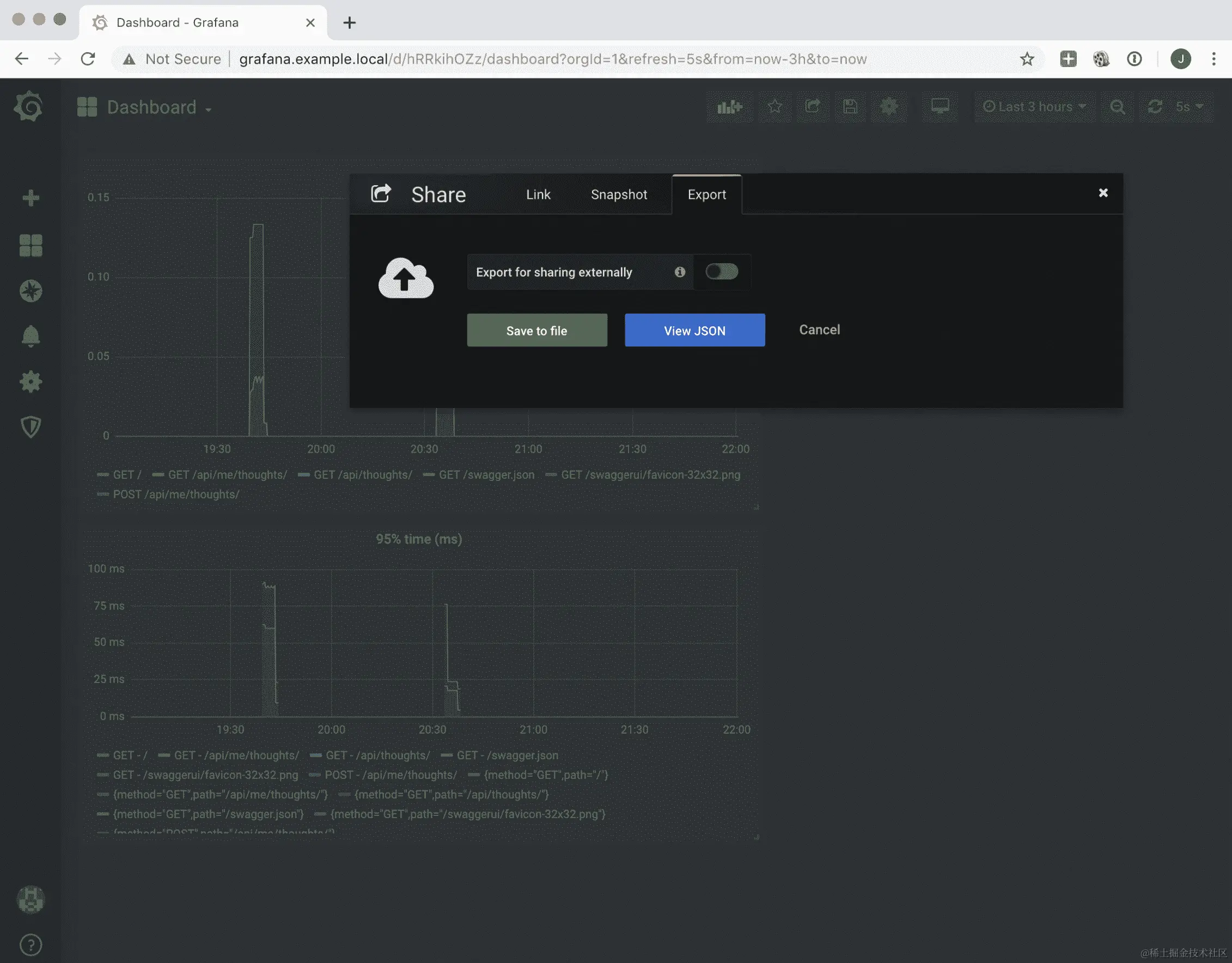Open the Server Admin shield icon

coord(31,427)
